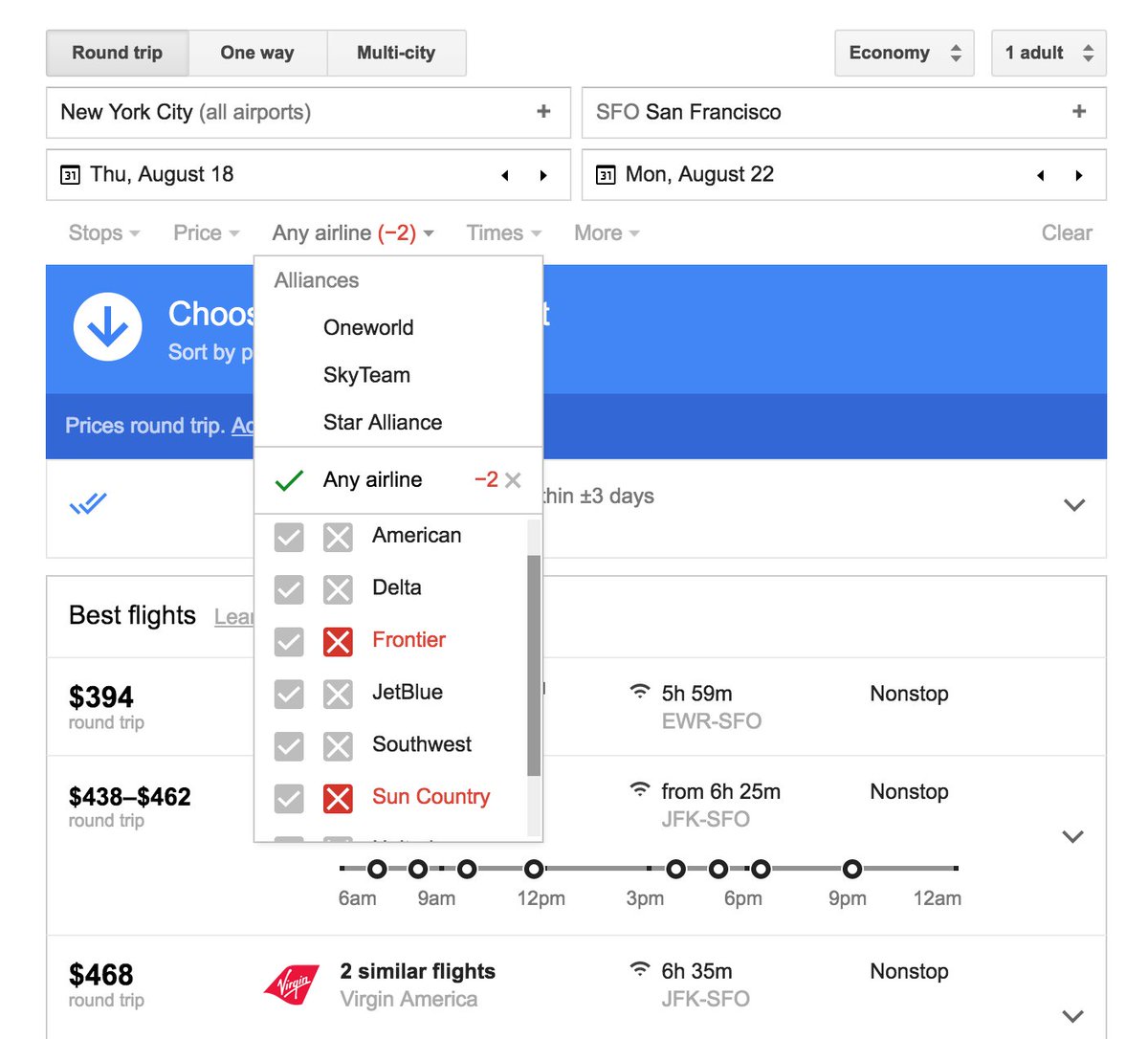1148x1039 pixels.
Task: Add another origin airport with plus icon
Action: point(543,112)
